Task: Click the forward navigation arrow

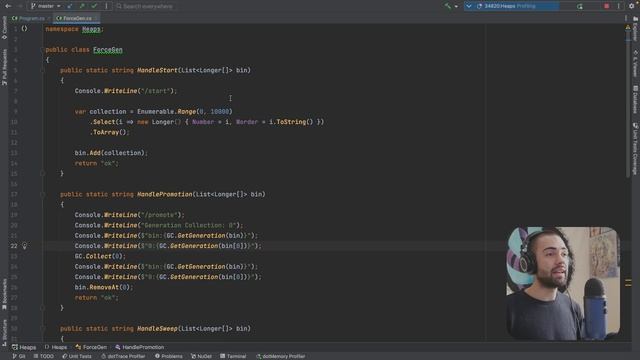Action: 20,6
